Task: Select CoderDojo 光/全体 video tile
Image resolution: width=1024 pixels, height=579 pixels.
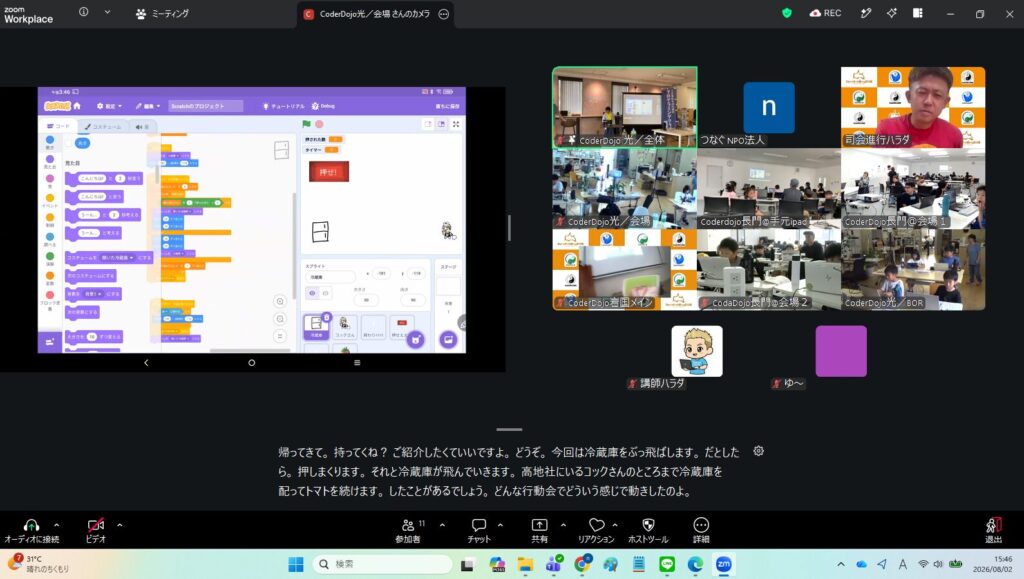Action: point(625,107)
